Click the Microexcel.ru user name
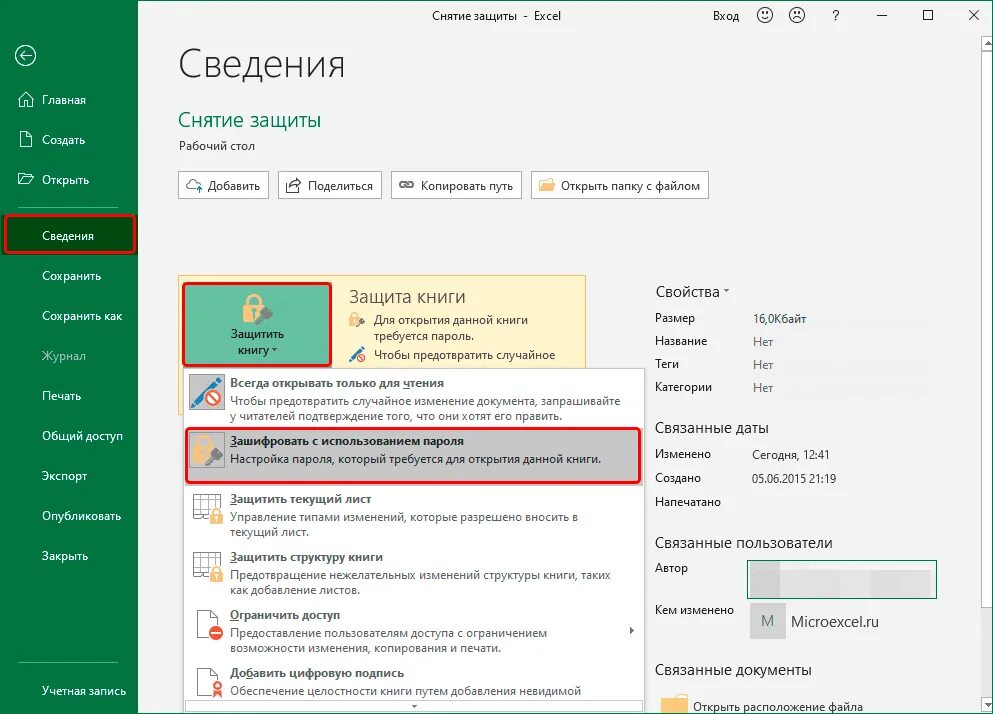 (835, 622)
